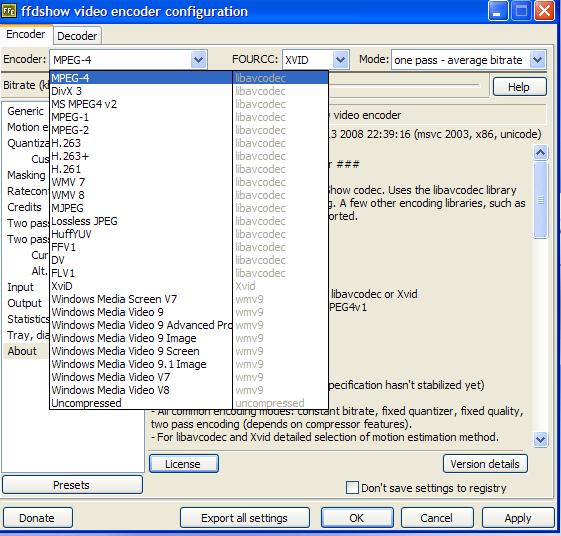Open the Masking settings page
This screenshot has height=536, width=561.
26,175
